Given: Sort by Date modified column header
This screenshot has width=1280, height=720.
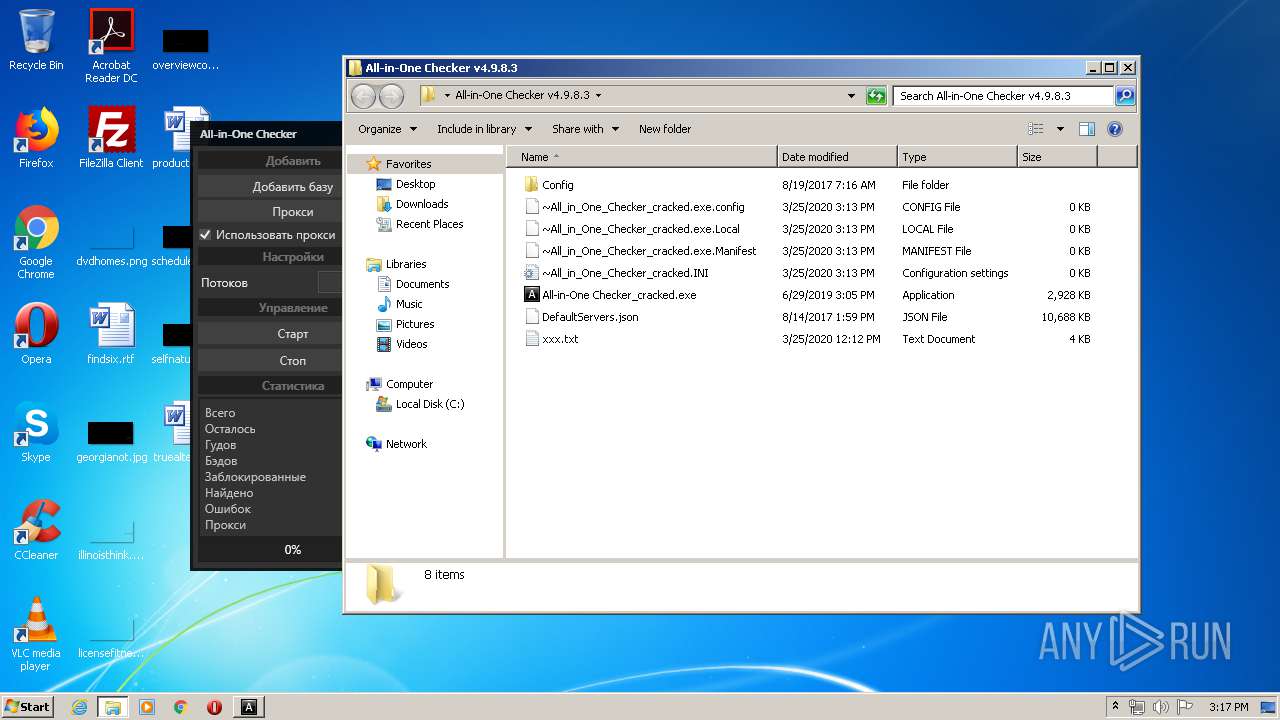Looking at the screenshot, I should pos(837,157).
